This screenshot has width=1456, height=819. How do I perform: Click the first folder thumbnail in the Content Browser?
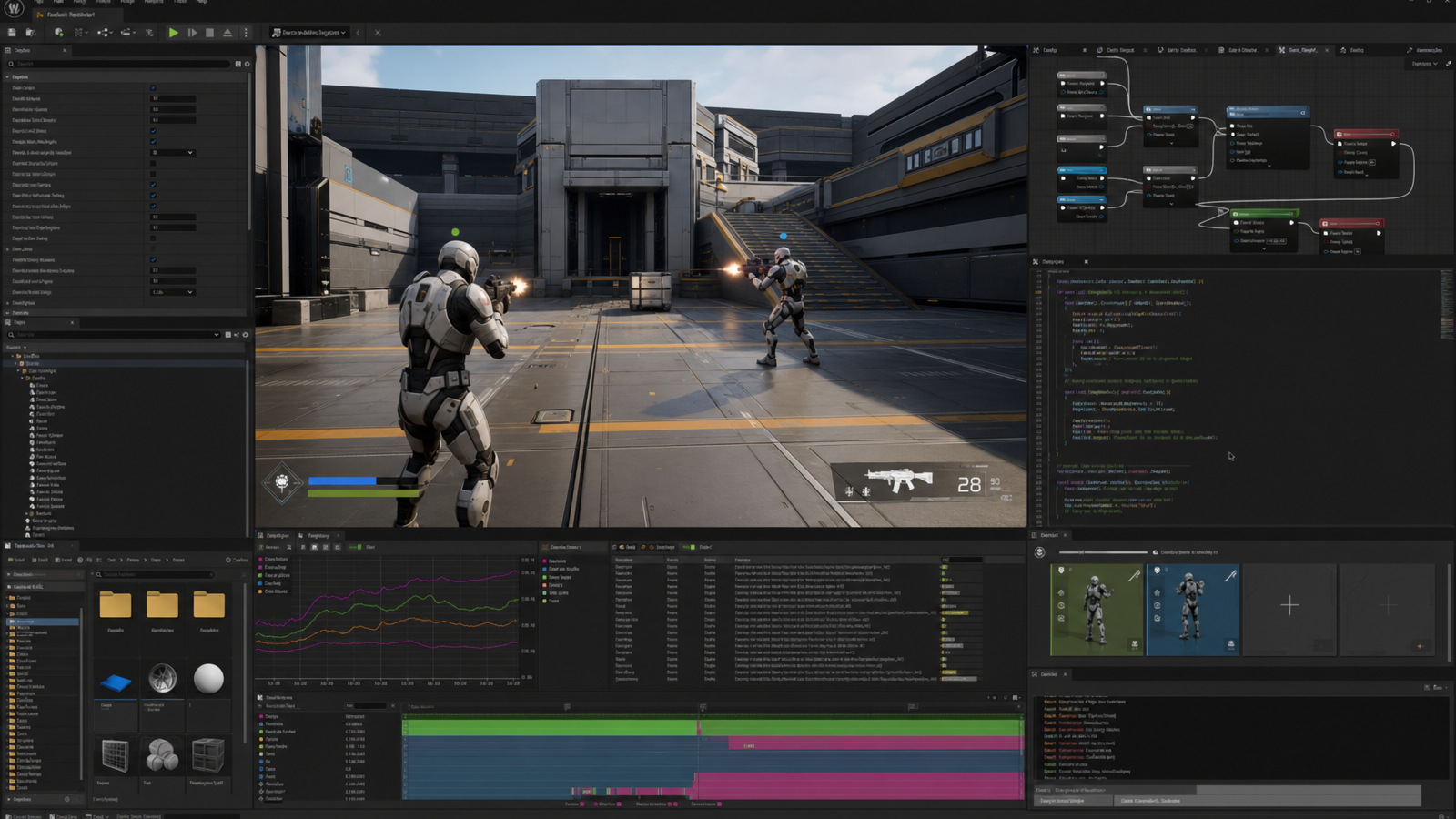pyautogui.click(x=116, y=605)
